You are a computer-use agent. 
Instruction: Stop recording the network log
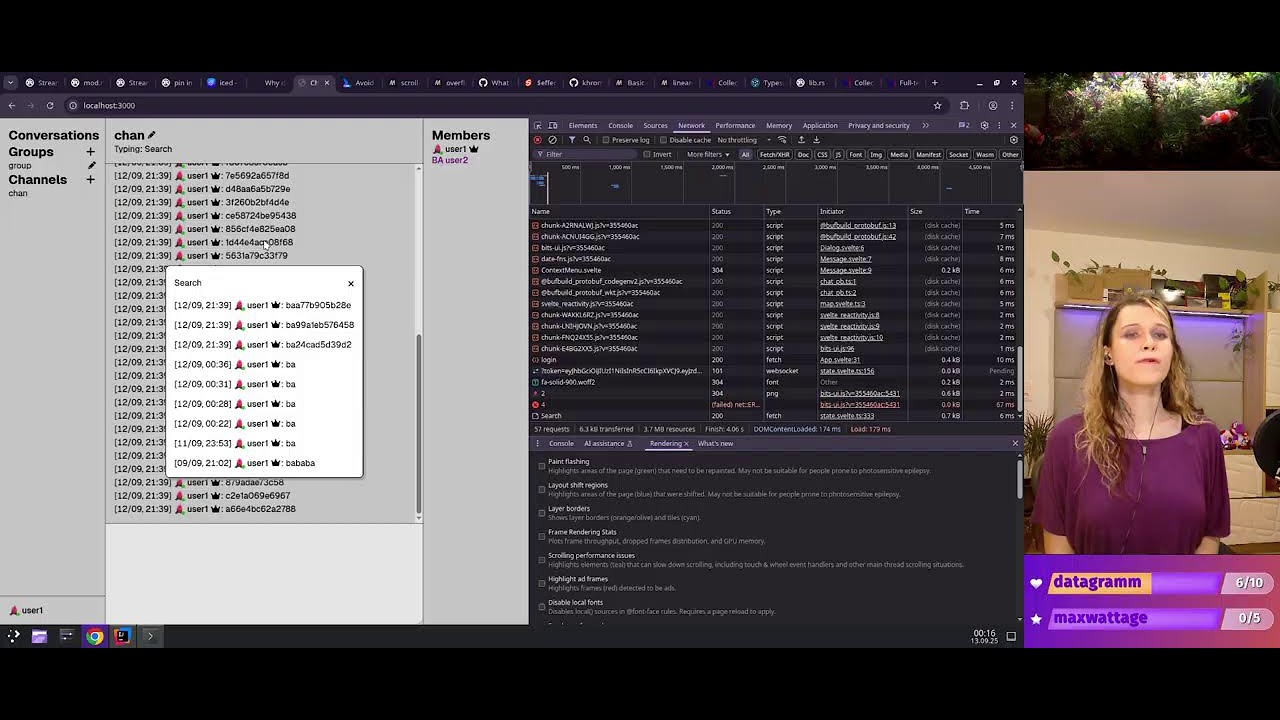[538, 140]
